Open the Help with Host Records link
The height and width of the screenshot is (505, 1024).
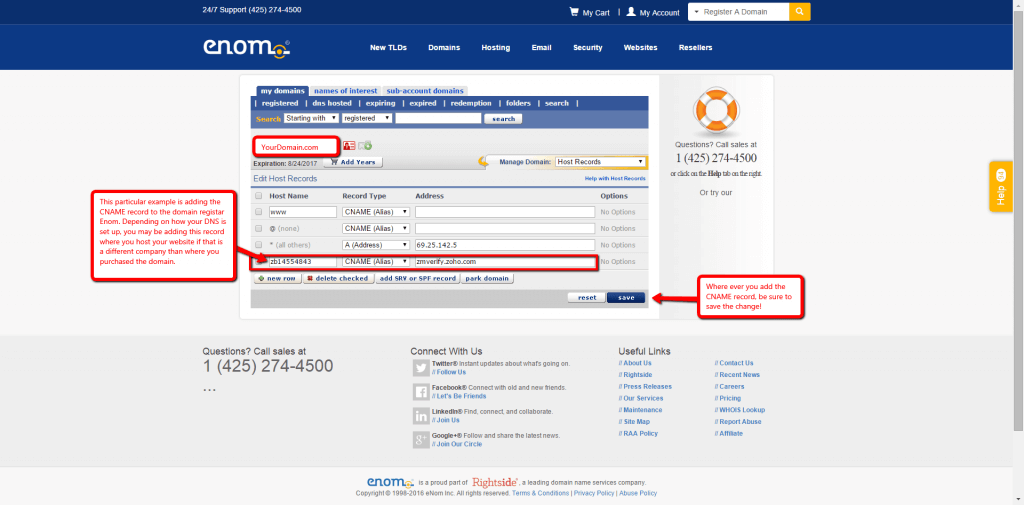615,178
